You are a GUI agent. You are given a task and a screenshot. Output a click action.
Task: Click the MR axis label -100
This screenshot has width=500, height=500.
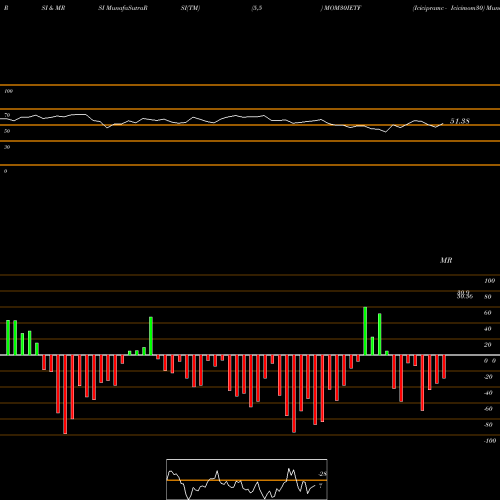pos(490,441)
